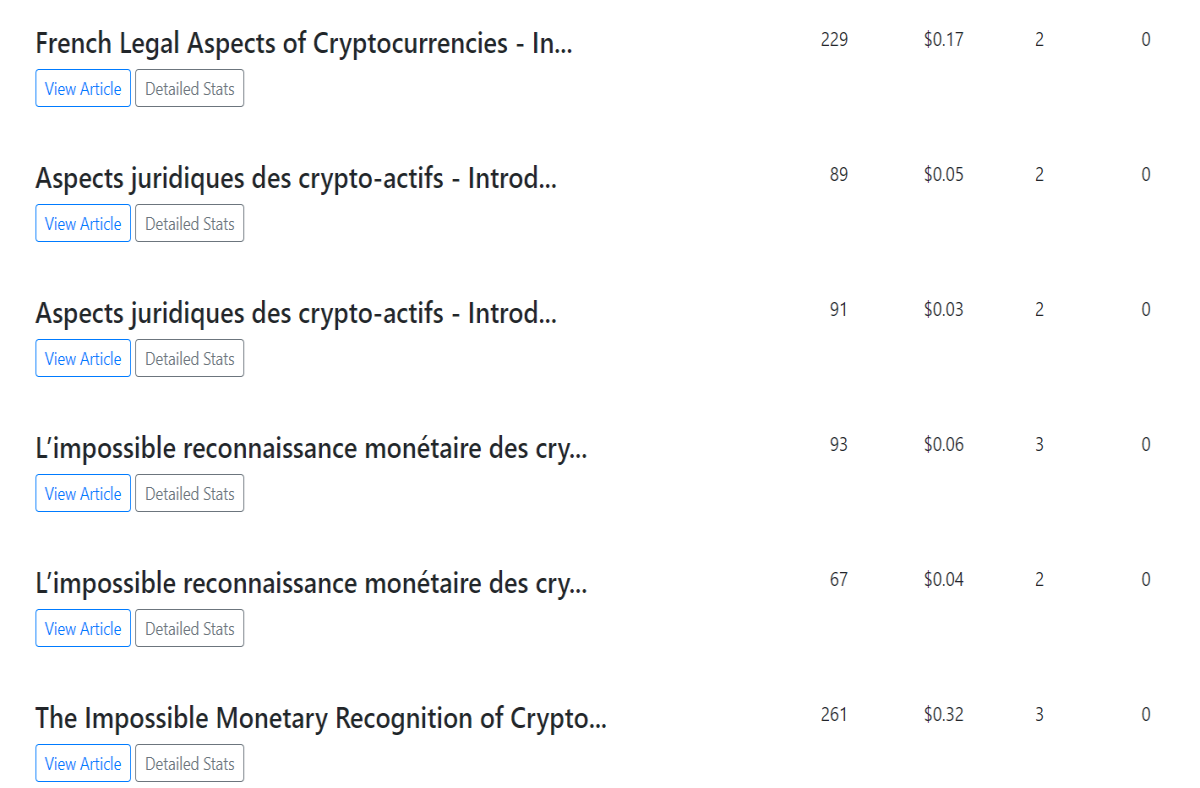Image resolution: width=1200 pixels, height=788 pixels.
Task: Click L'impossible reconnaissance monétaire title with 93 views
Action: (311, 449)
